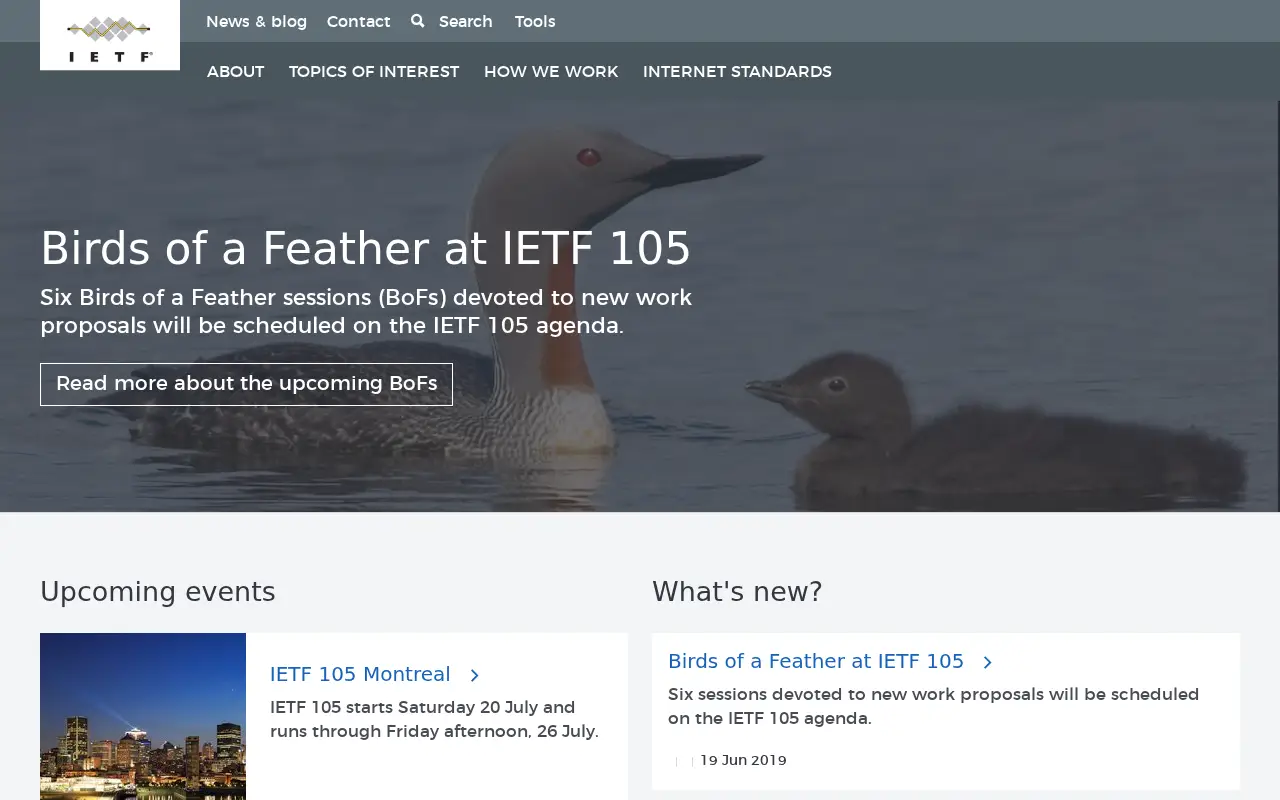The width and height of the screenshot is (1280, 800).
Task: Click the Six sessions devoted news summary
Action: (x=933, y=706)
